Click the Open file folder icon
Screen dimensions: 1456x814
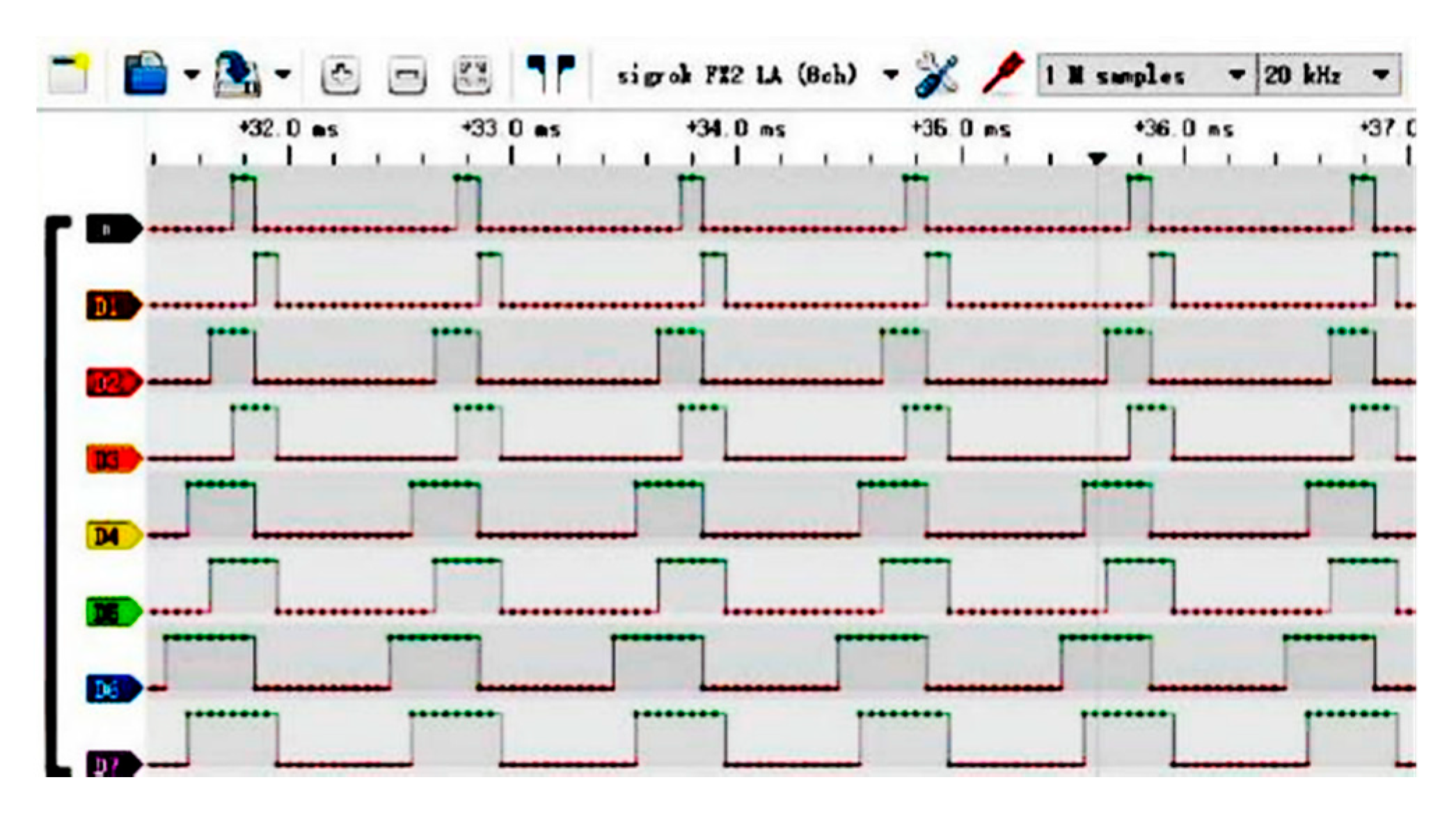[x=145, y=74]
